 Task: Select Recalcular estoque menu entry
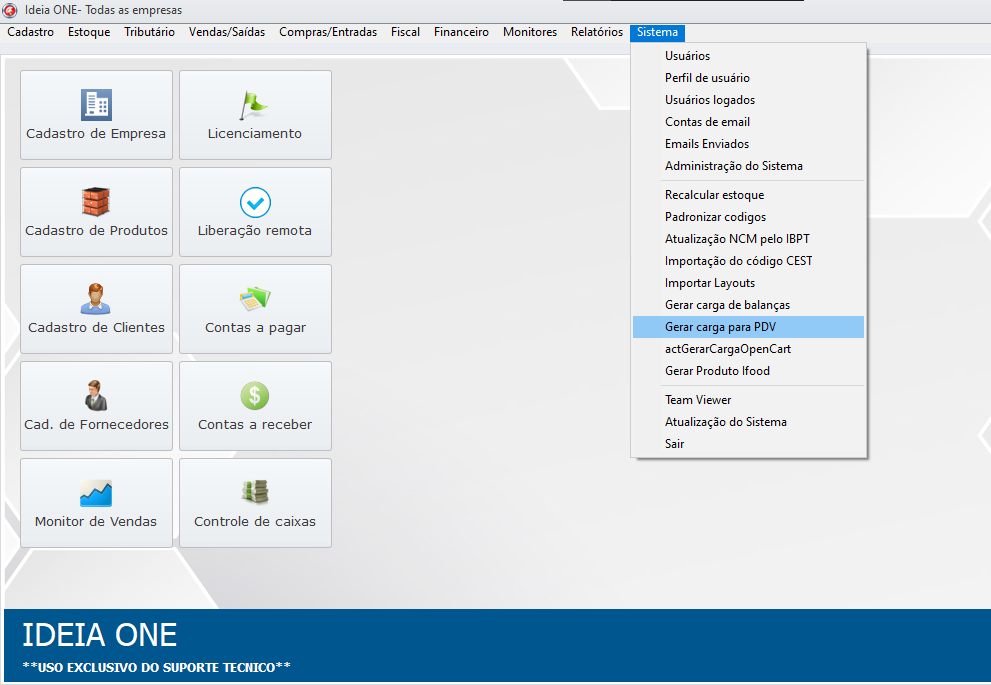[x=714, y=195]
